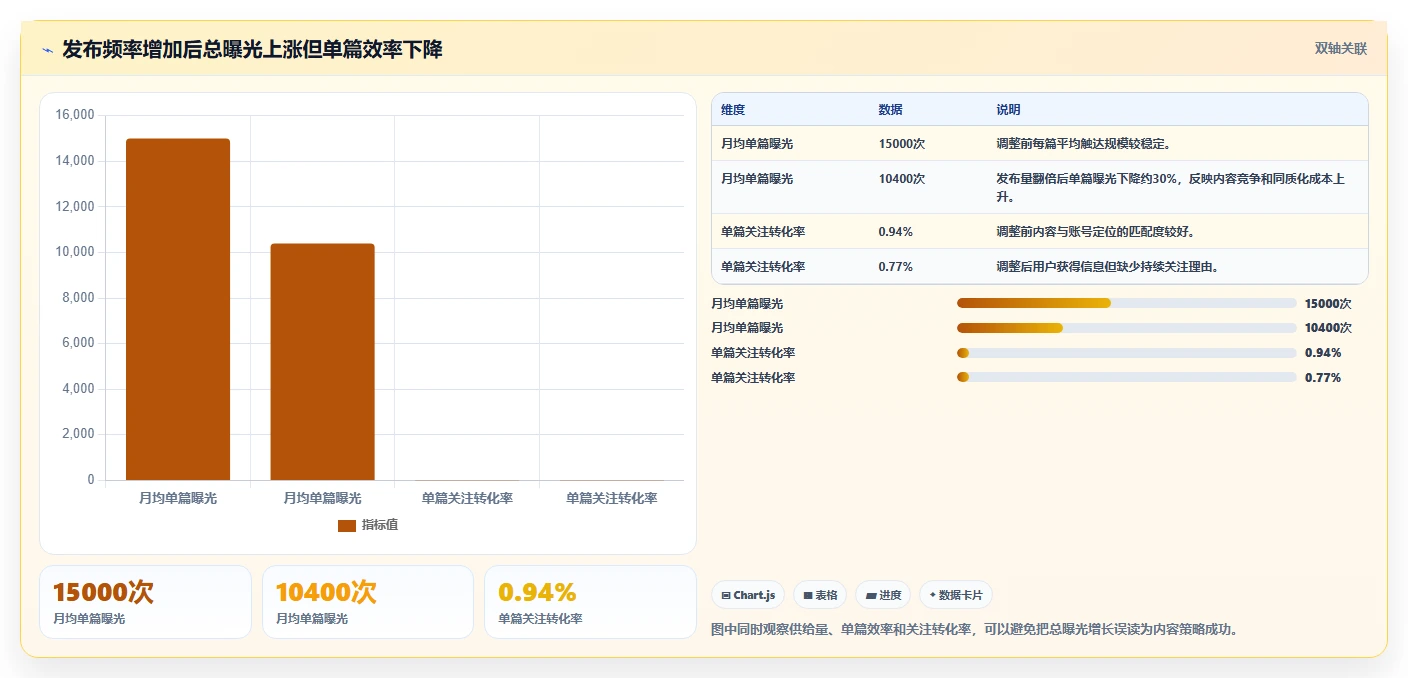Select the 进度 chip
Screen dimensions: 1408x678
click(x=883, y=595)
